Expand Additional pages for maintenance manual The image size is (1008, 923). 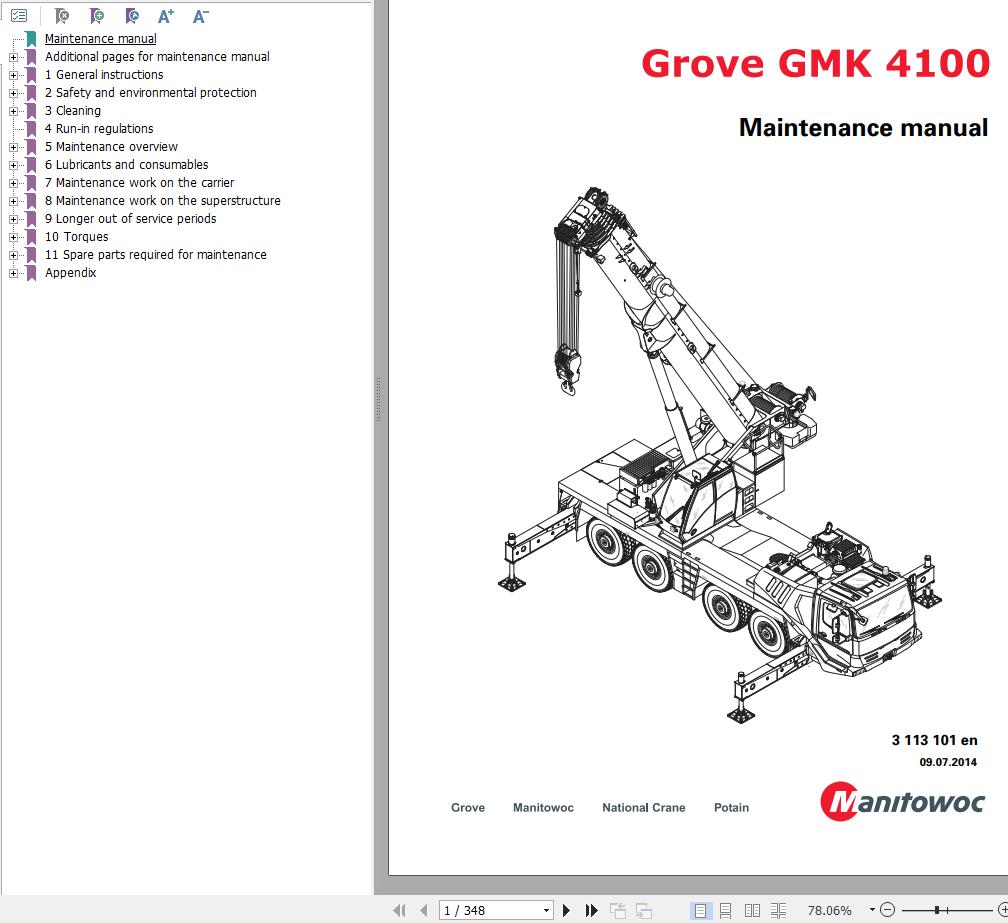[x=13, y=57]
